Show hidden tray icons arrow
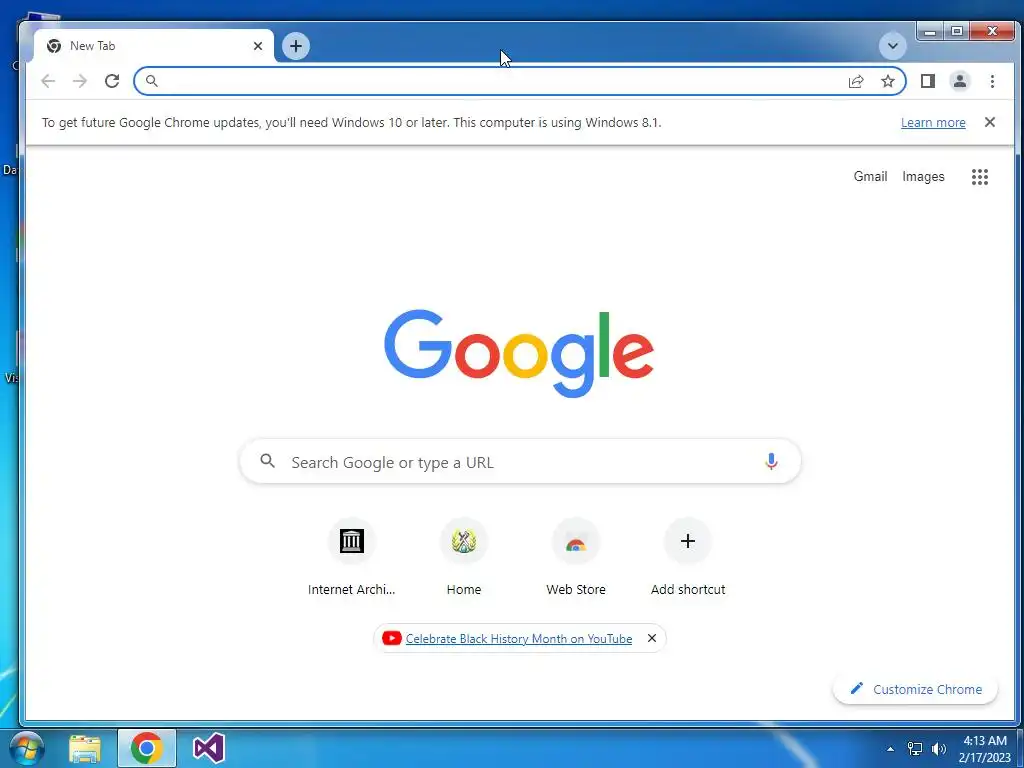 [x=890, y=749]
